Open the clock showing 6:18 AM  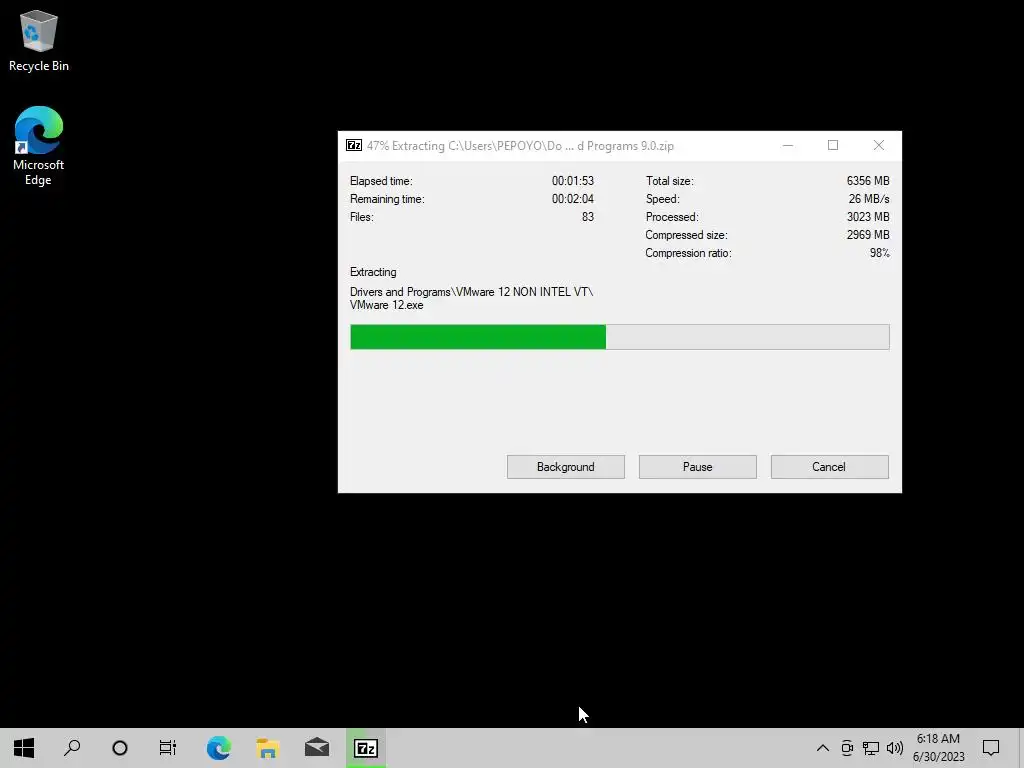tap(938, 748)
